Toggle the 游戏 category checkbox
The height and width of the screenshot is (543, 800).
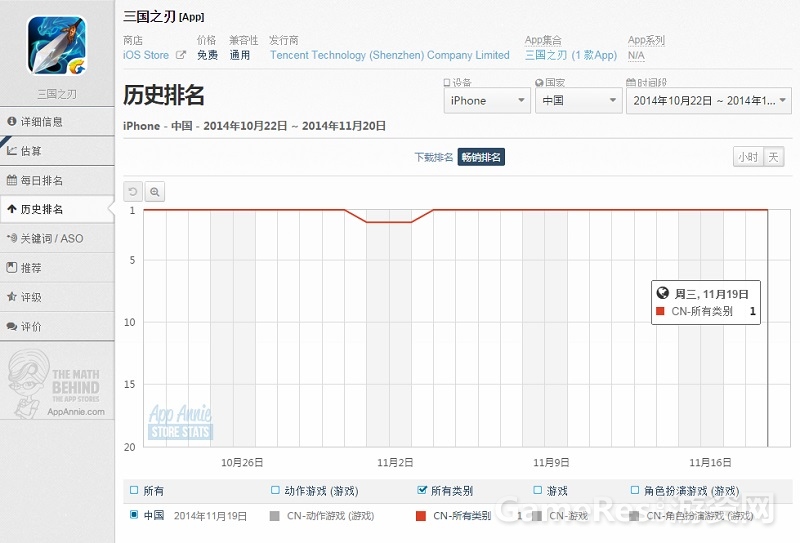click(x=537, y=490)
